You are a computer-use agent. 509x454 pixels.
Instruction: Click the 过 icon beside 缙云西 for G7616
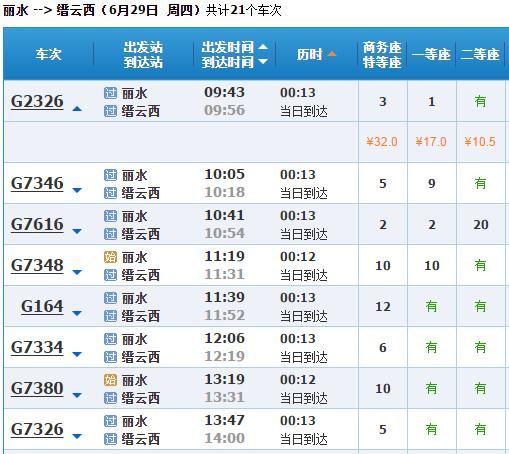pos(110,234)
